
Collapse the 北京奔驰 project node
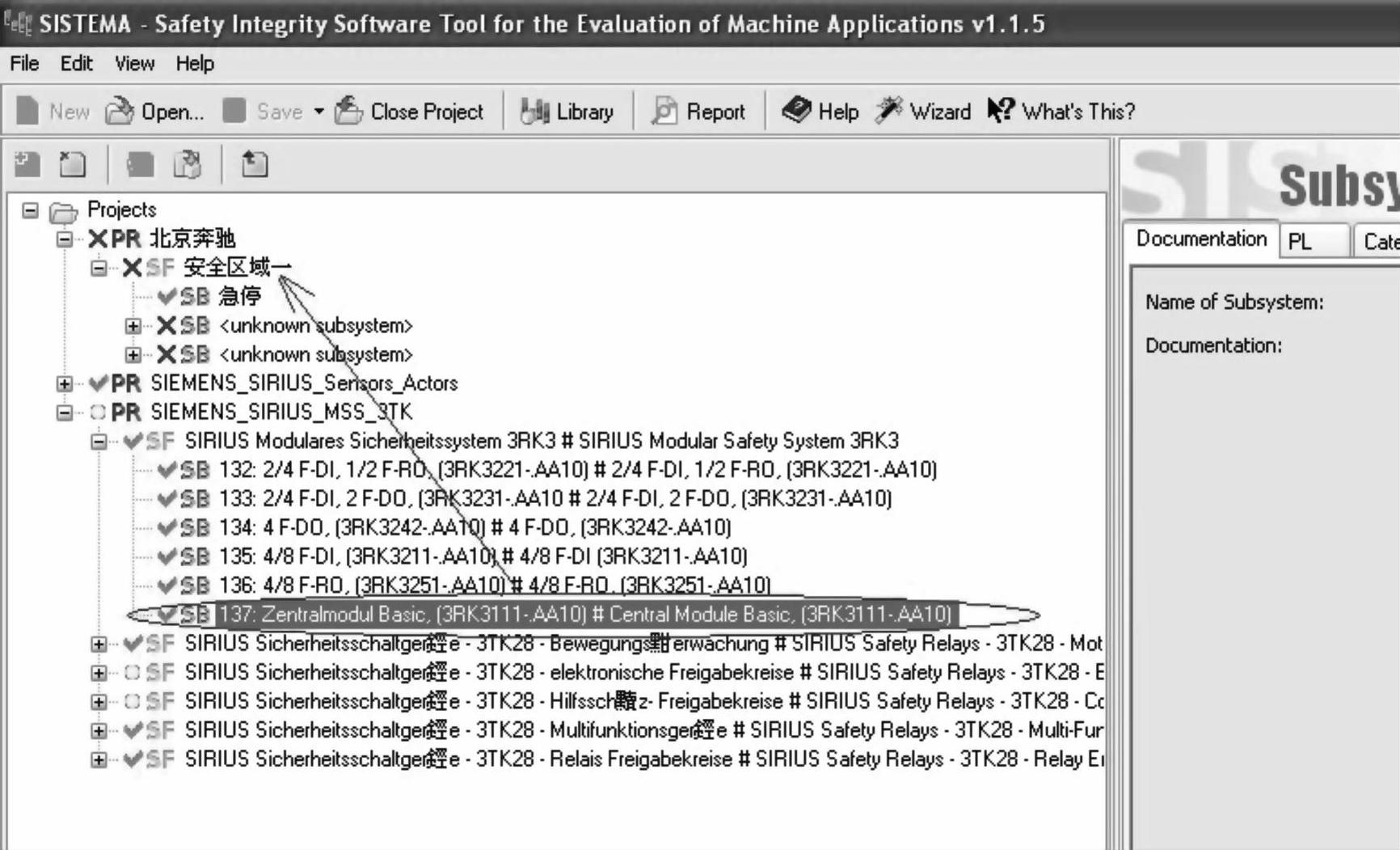click(65, 239)
